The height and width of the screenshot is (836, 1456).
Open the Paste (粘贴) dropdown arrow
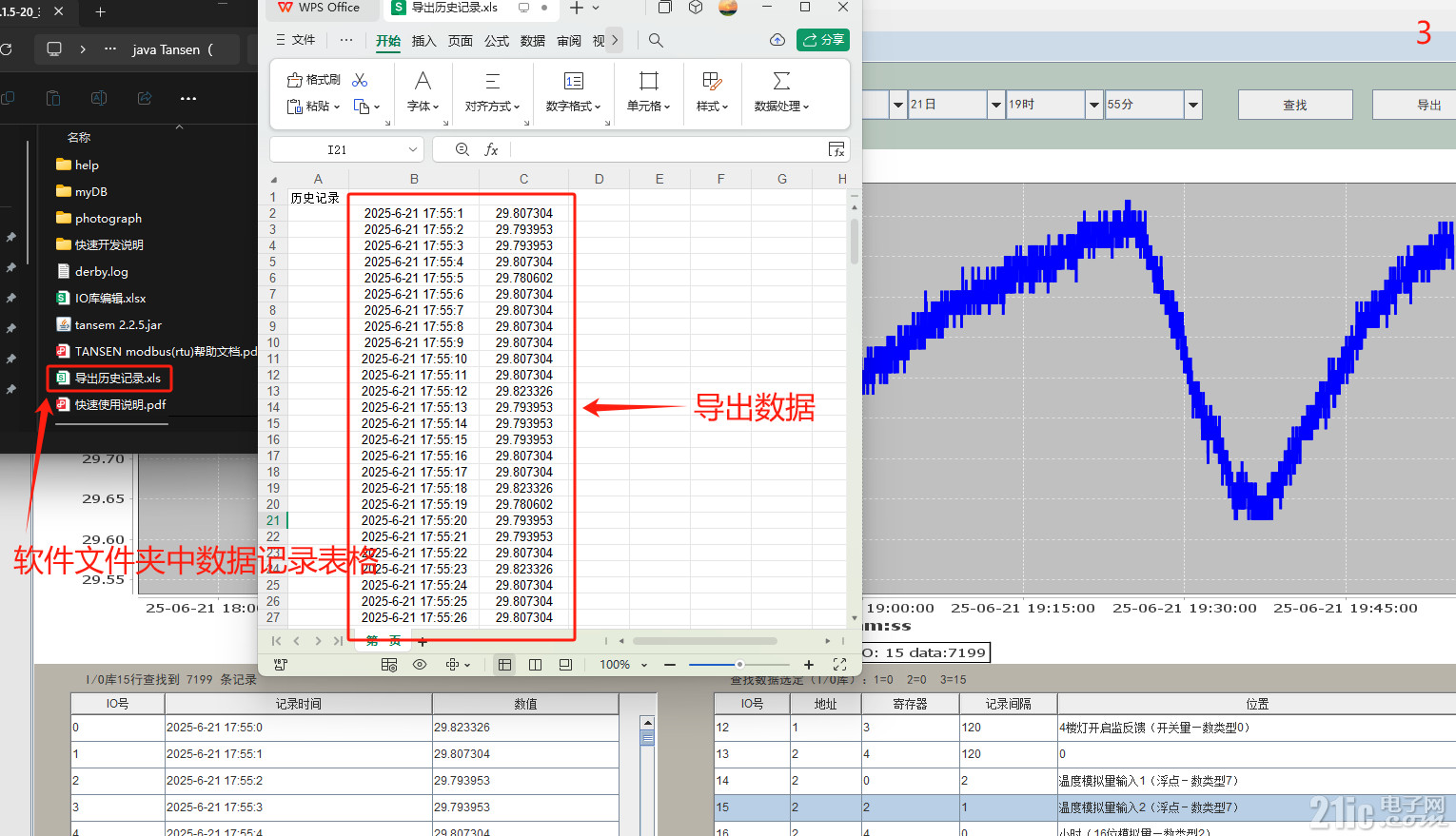pos(337,107)
